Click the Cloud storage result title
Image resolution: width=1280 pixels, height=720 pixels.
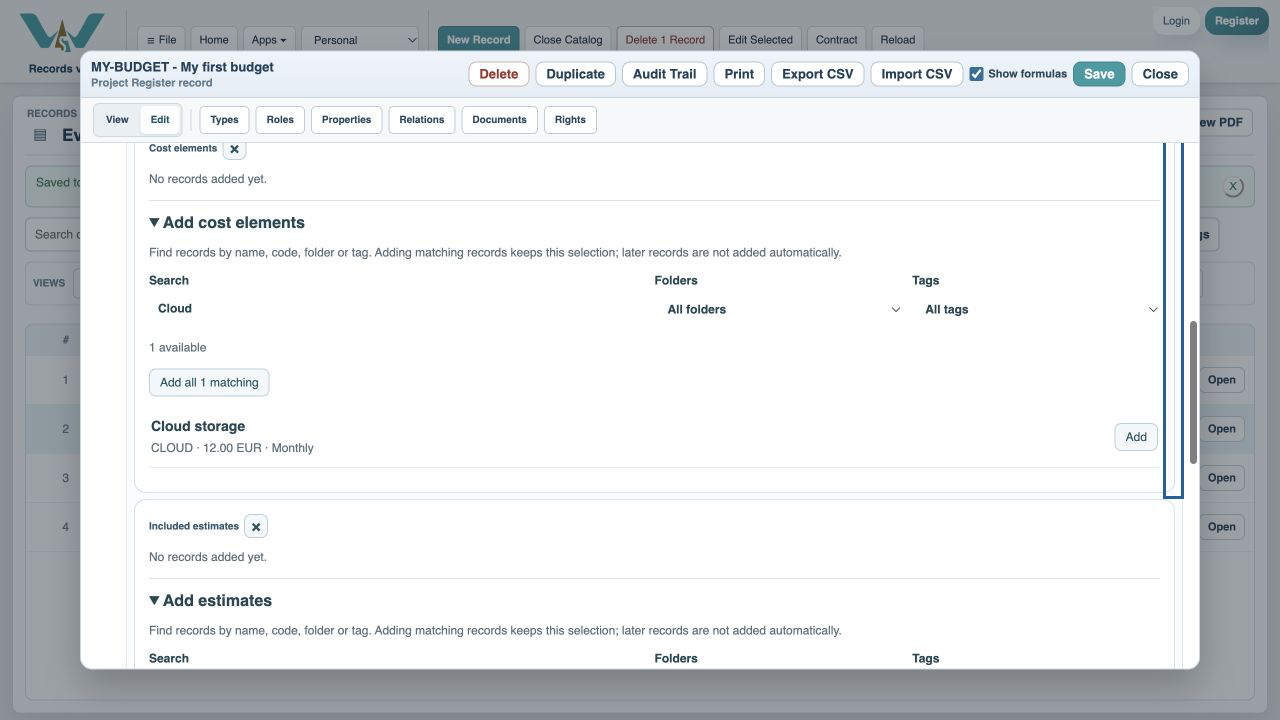(x=198, y=427)
